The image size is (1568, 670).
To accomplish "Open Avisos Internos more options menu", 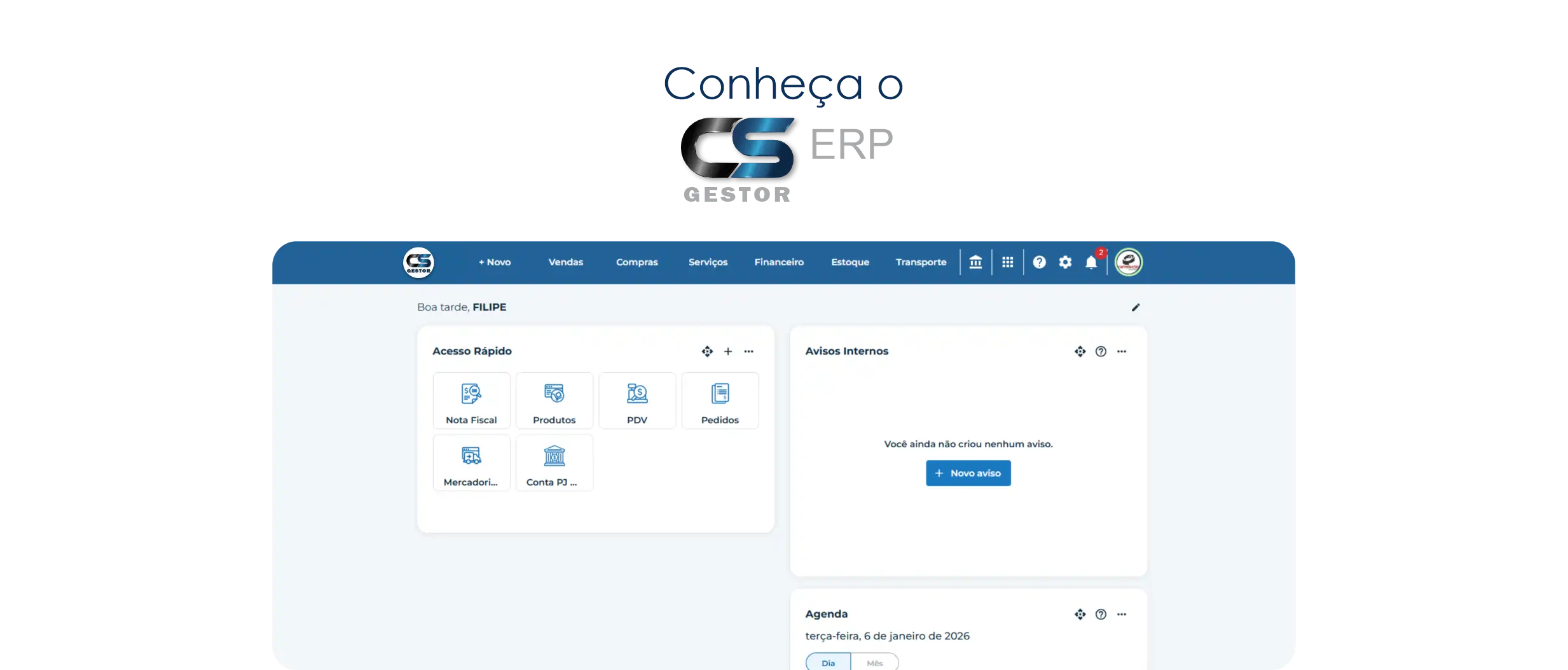I will click(1122, 351).
